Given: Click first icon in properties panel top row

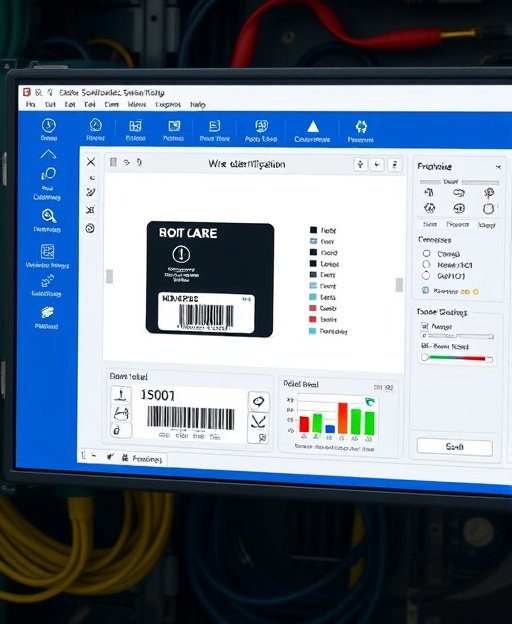Looking at the screenshot, I should click(x=429, y=193).
